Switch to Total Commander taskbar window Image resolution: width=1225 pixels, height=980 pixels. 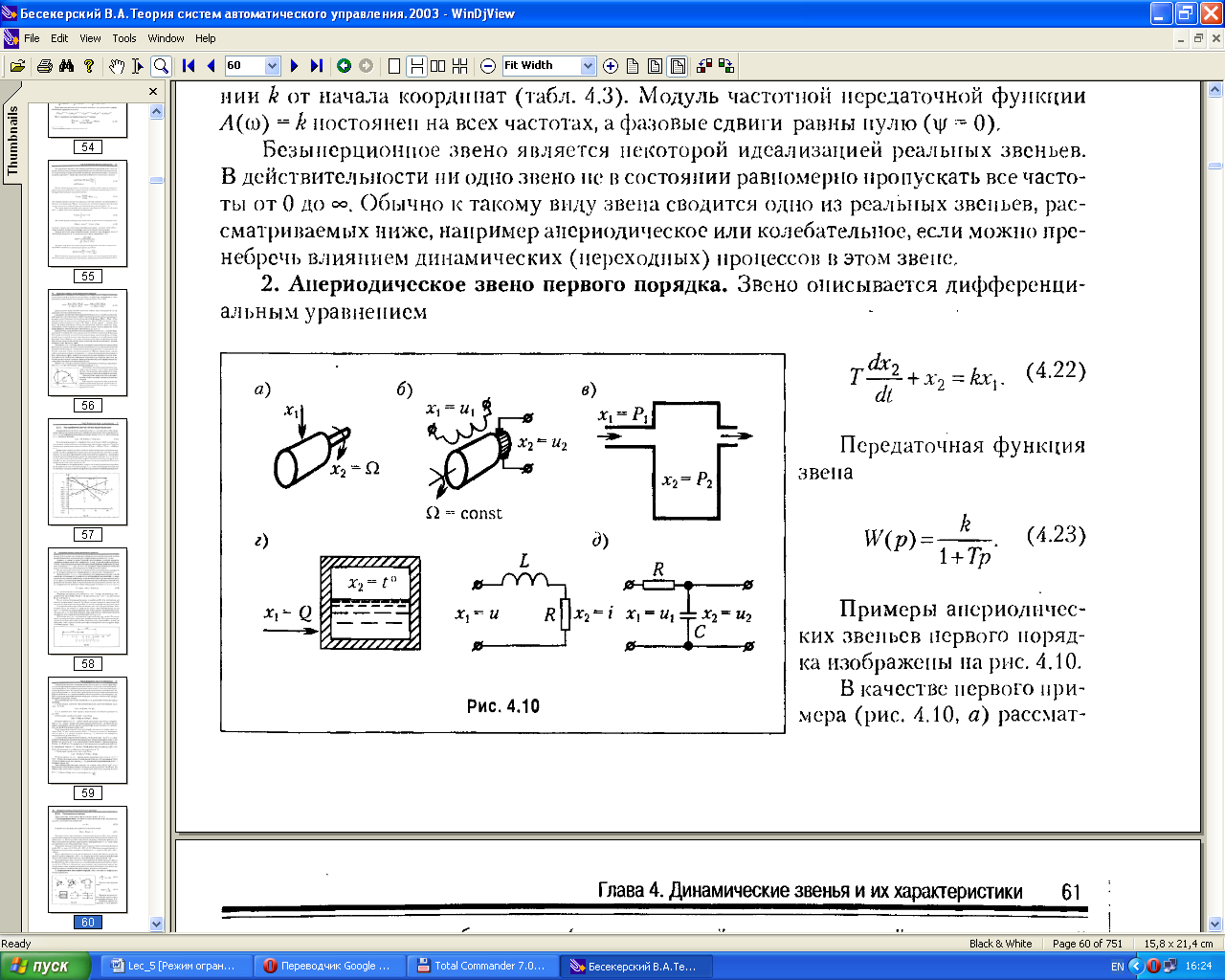[483, 966]
